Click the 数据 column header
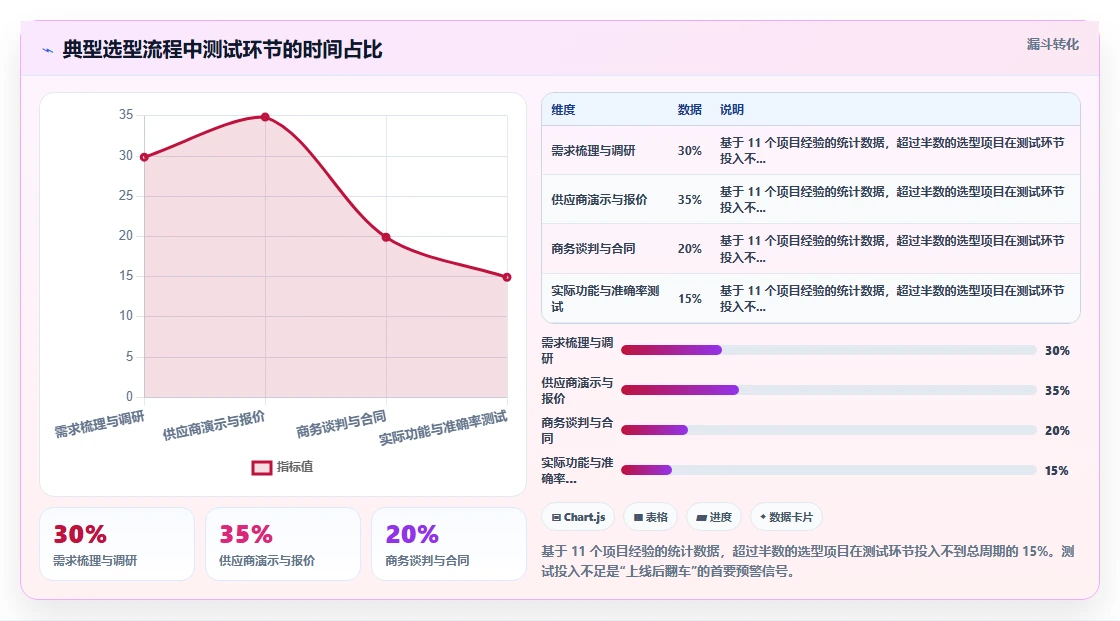1120x621 pixels. [x=689, y=110]
